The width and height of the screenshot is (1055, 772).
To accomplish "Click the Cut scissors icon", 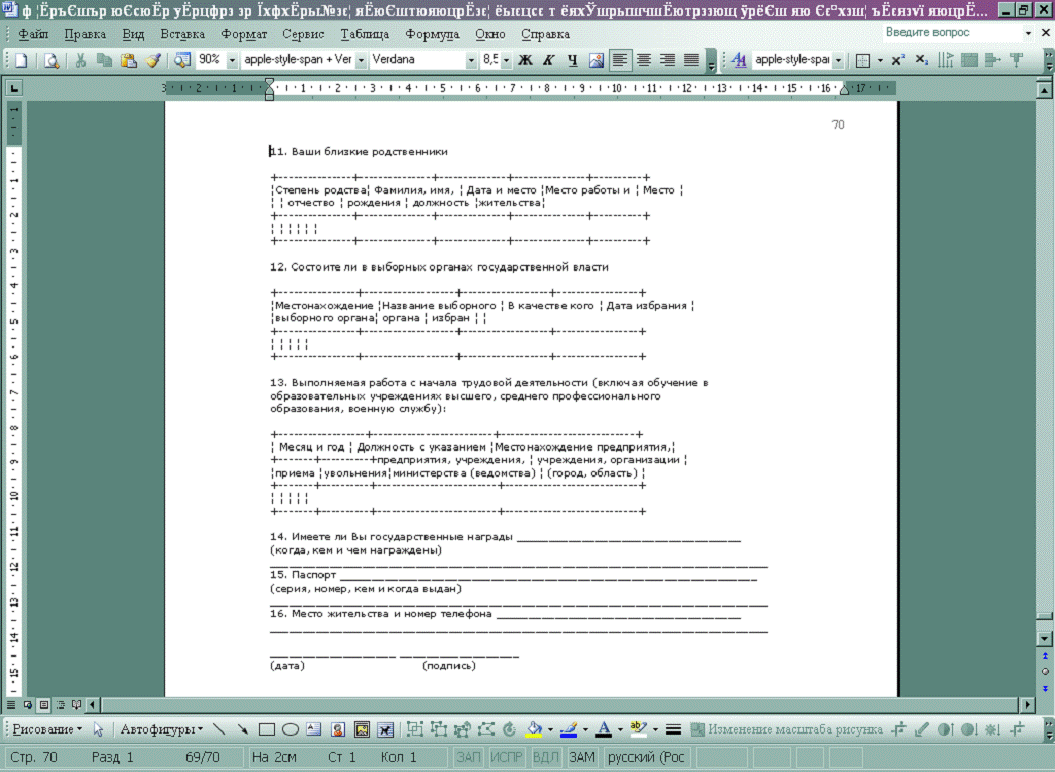I will pos(81,60).
